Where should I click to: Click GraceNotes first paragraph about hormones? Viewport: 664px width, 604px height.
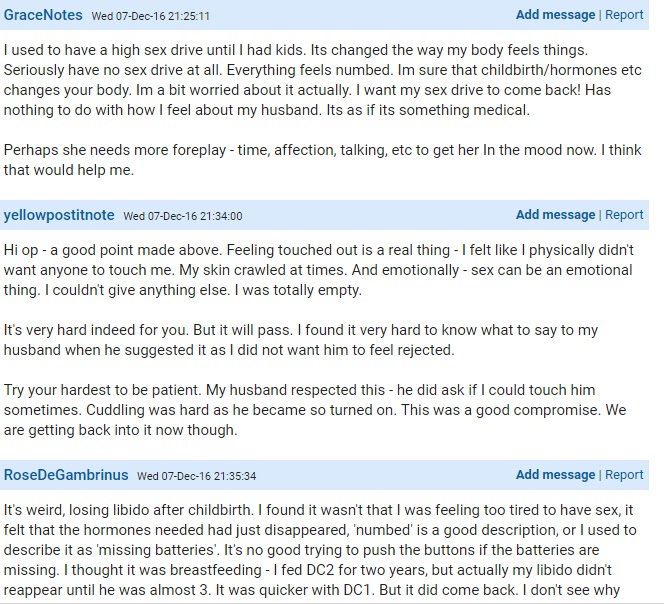[323, 80]
